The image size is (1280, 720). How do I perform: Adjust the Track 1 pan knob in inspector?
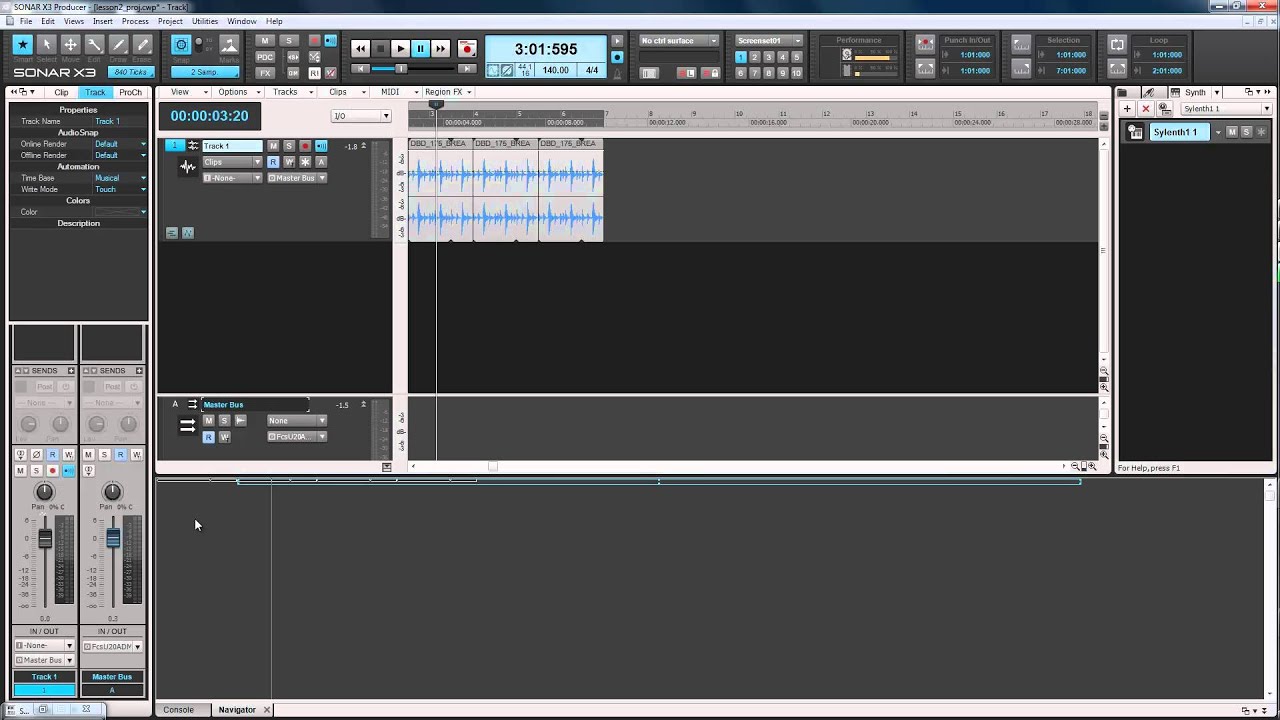[x=44, y=491]
